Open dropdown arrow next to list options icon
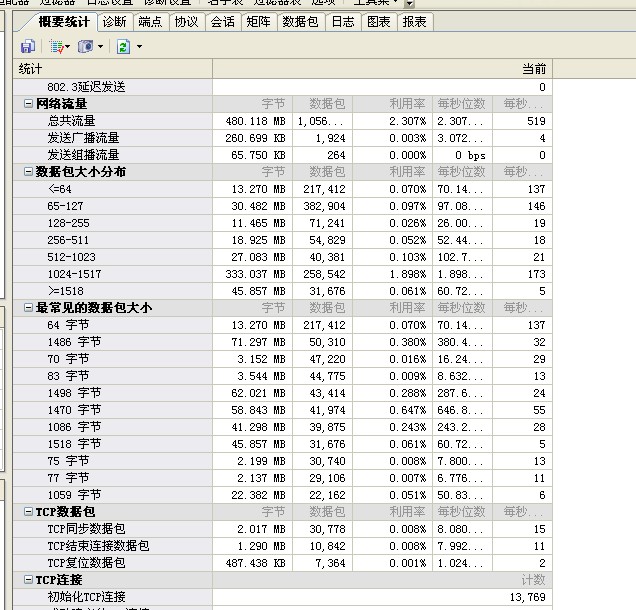 point(68,47)
